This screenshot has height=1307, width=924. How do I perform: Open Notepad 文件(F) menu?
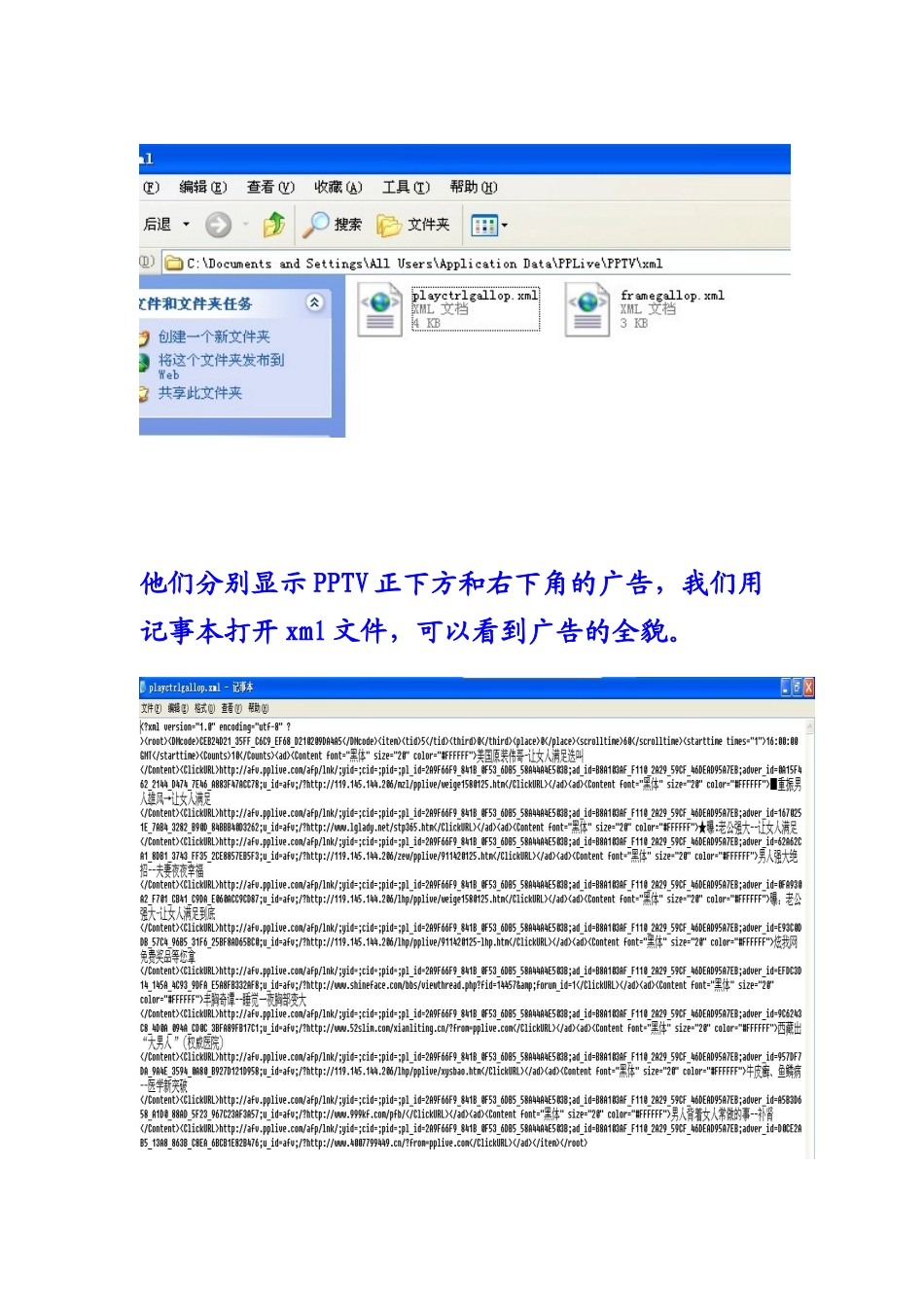(151, 708)
